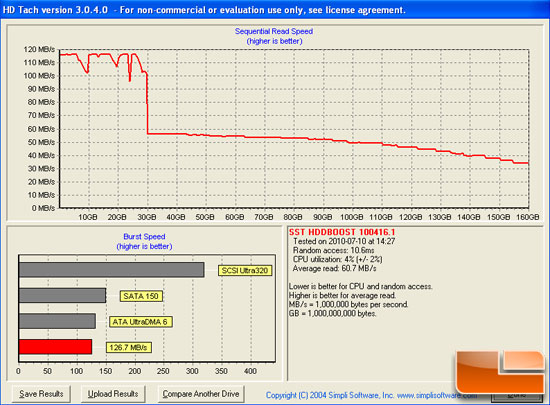This screenshot has height=405, width=550.
Task: Click MB/s = 1,000,000 bytes per second text
Action: pos(349,304)
